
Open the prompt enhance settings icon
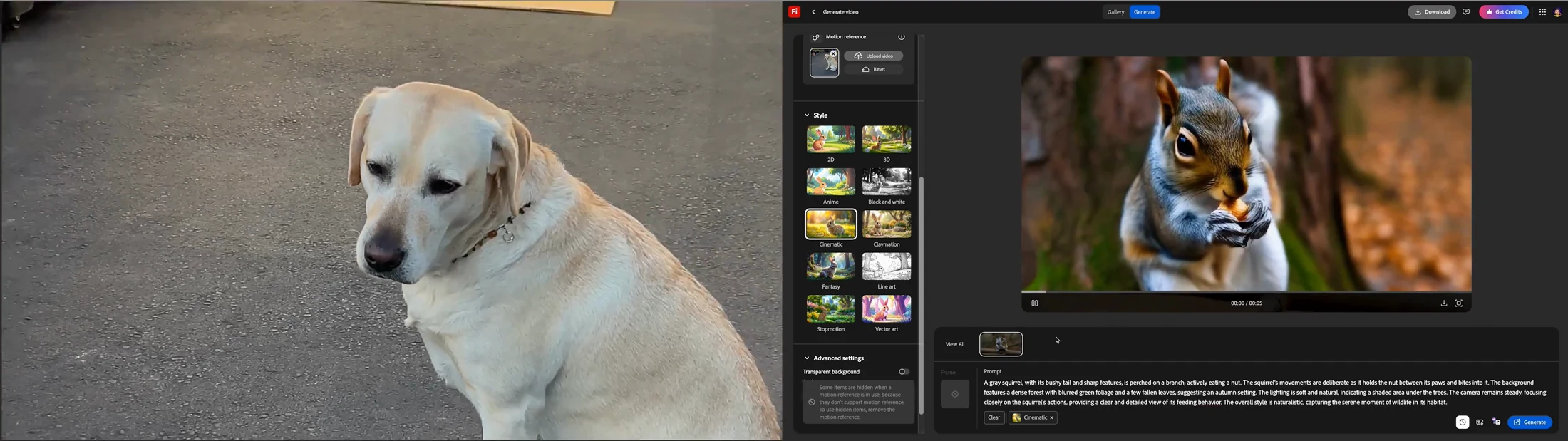pyautogui.click(x=1480, y=422)
